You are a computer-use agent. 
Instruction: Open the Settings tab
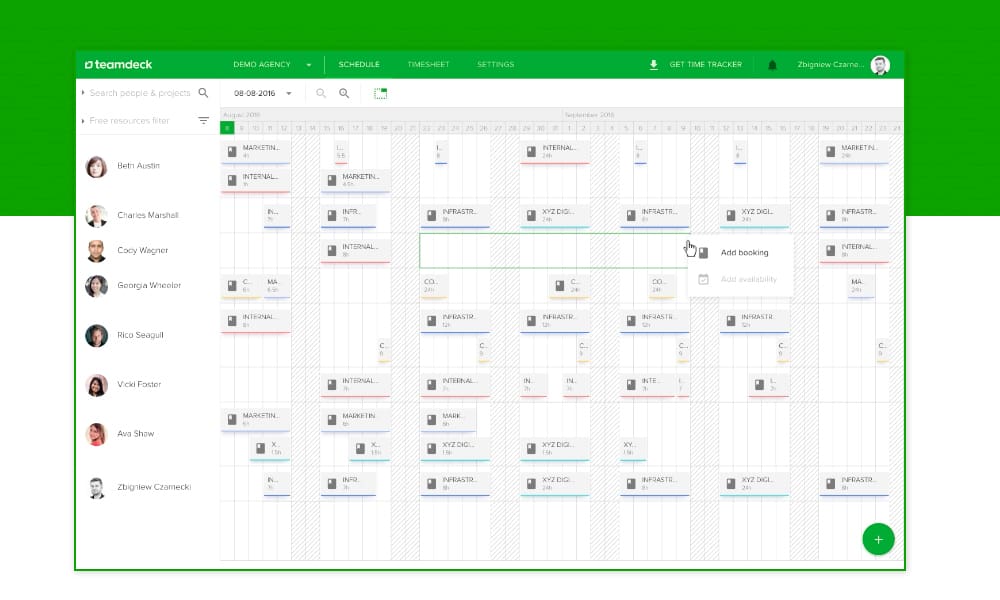[x=495, y=65]
